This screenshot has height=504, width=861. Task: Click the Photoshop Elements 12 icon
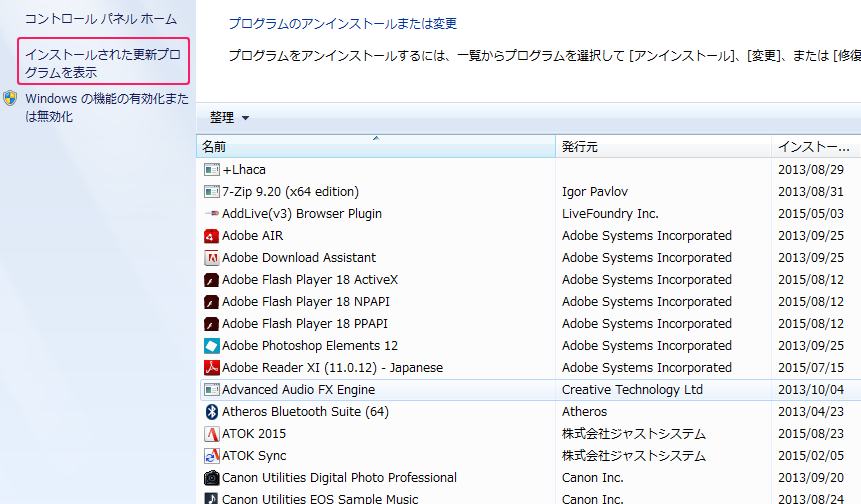tap(211, 346)
